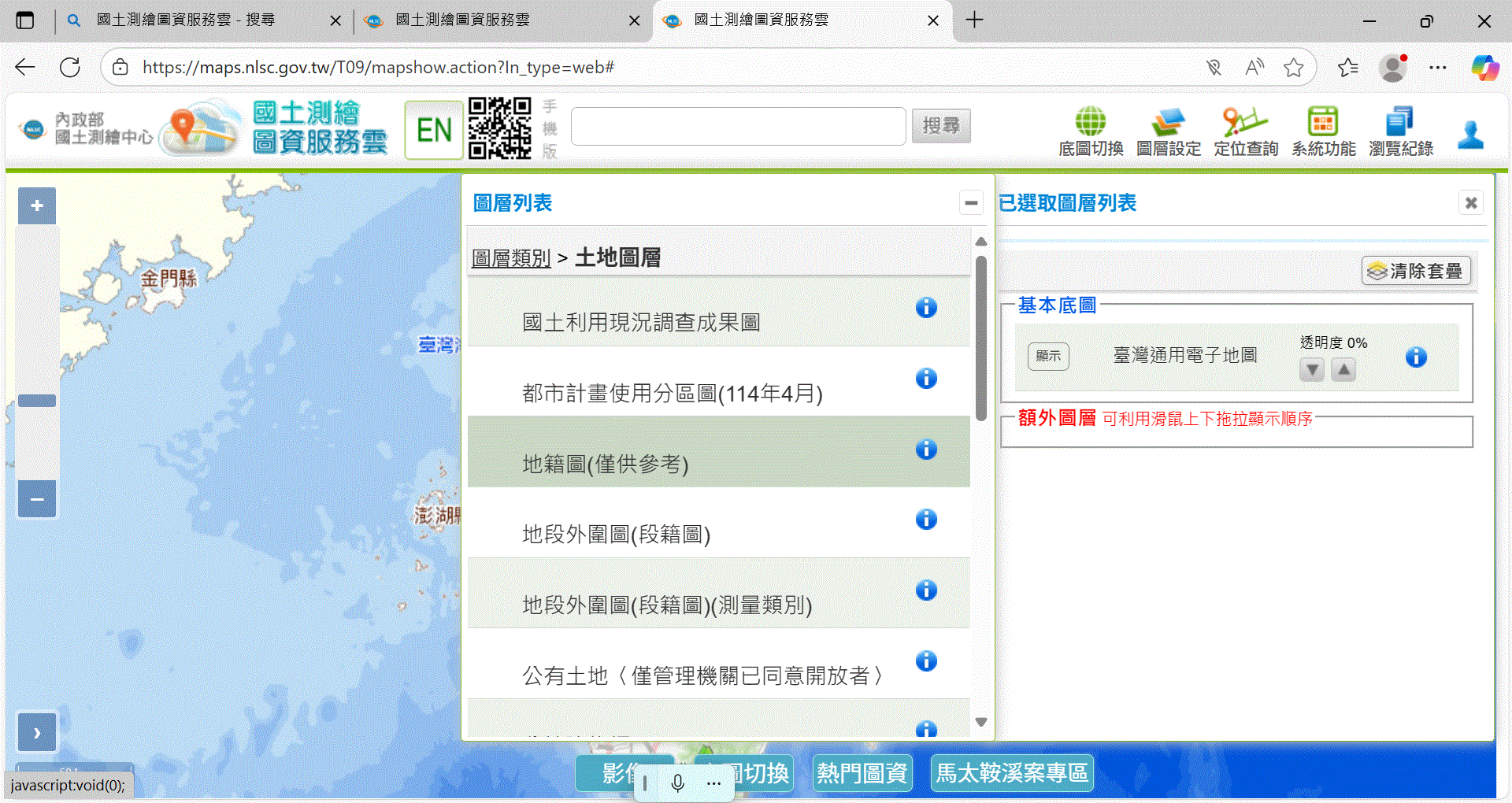
Task: Click the user account silhouette icon
Action: (1469, 135)
